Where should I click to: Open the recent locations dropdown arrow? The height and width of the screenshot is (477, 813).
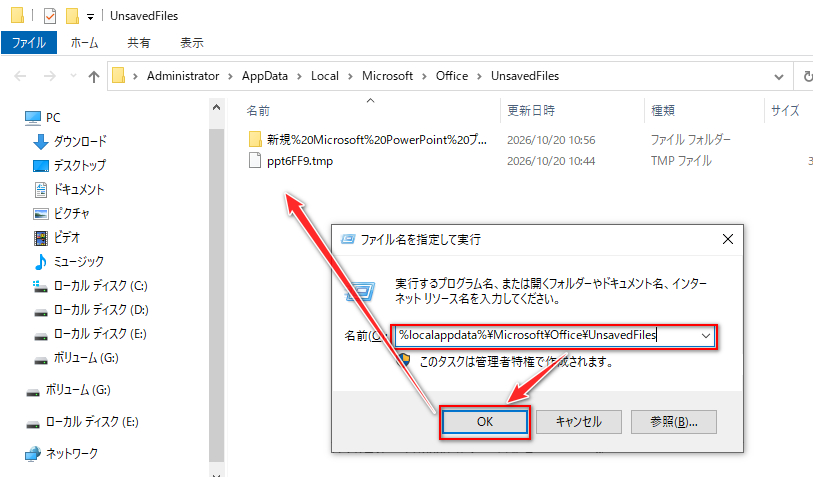click(73, 76)
